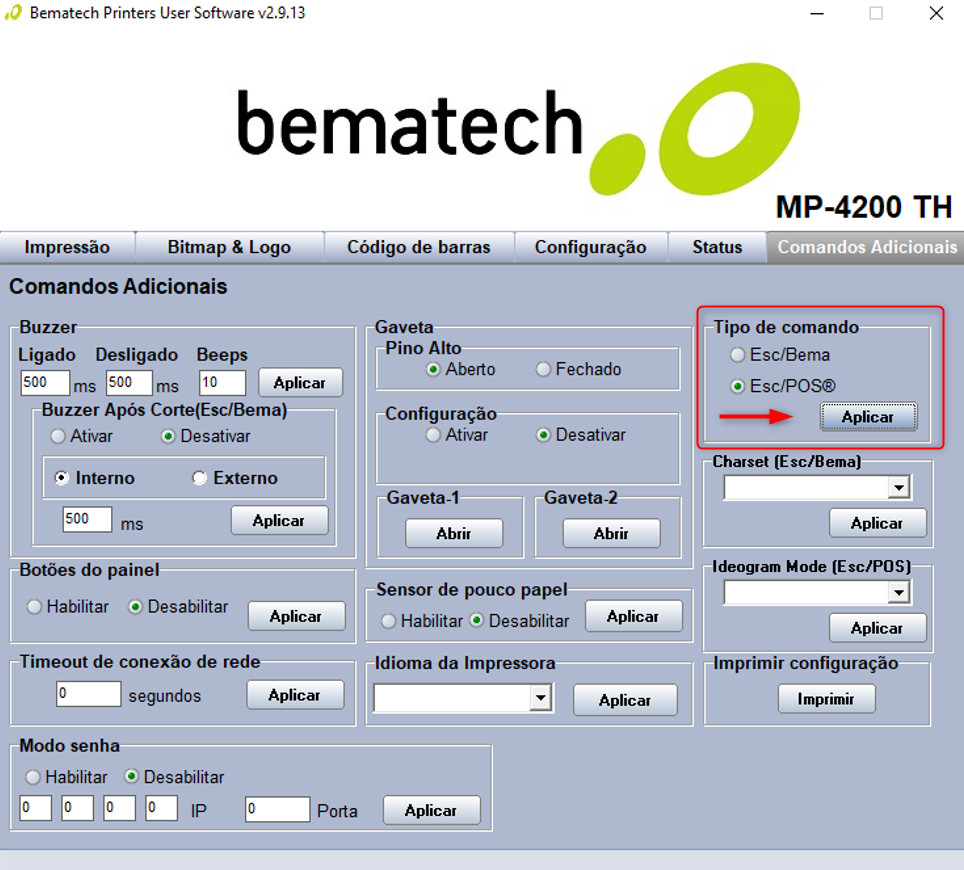
Task: Open Gaveta-2 with Abrir button
Action: pos(611,533)
